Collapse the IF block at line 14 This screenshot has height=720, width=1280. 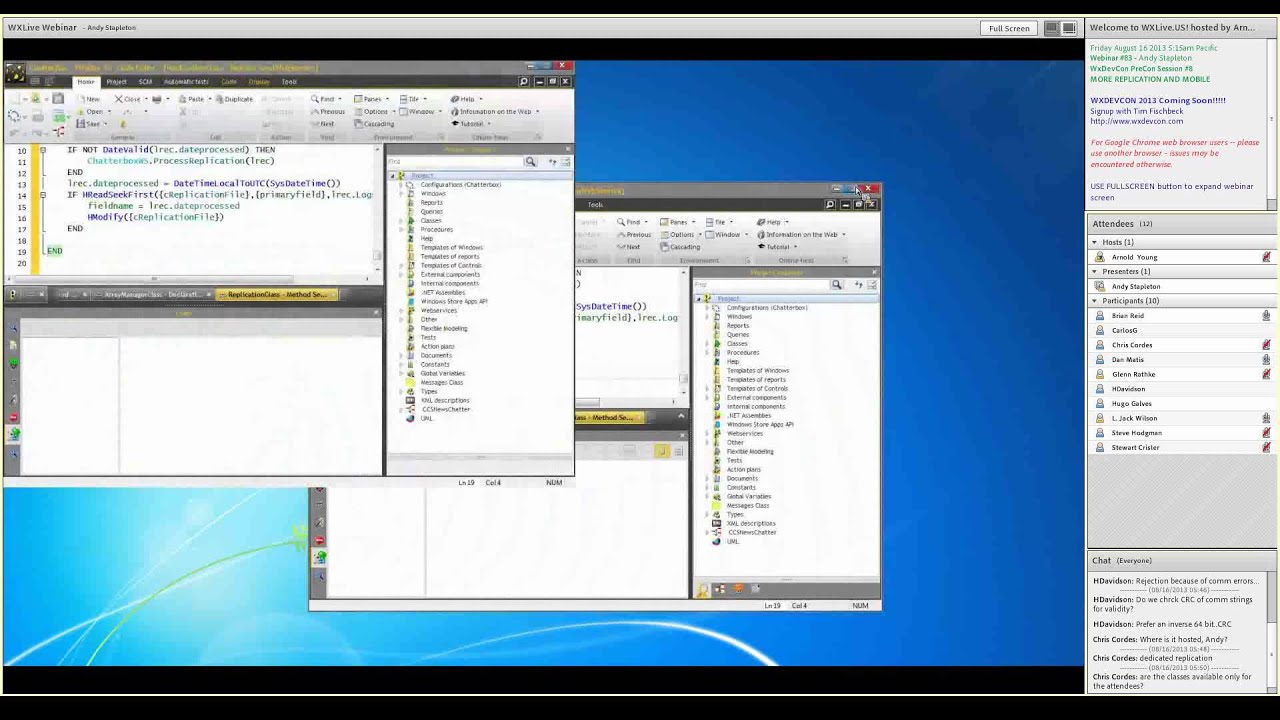click(x=42, y=195)
